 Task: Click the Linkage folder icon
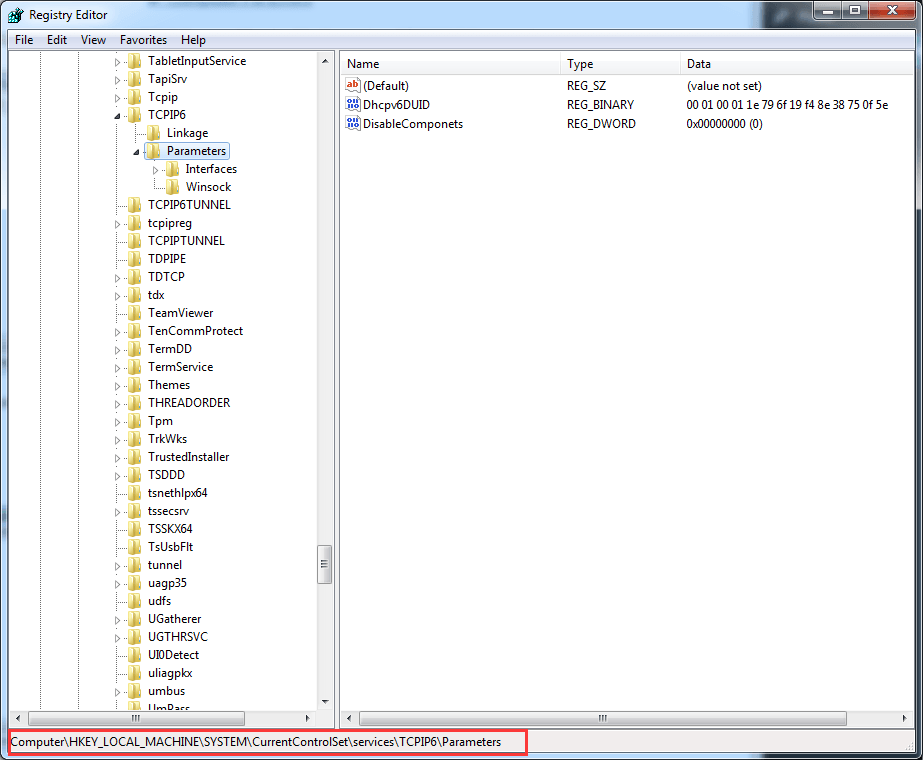point(154,133)
